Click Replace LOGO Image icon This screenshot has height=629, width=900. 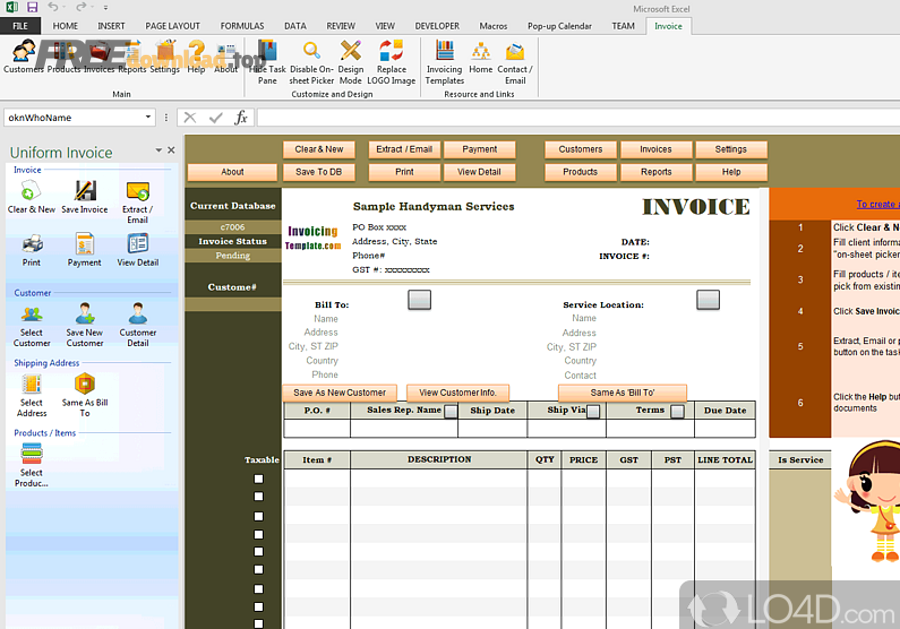[391, 63]
